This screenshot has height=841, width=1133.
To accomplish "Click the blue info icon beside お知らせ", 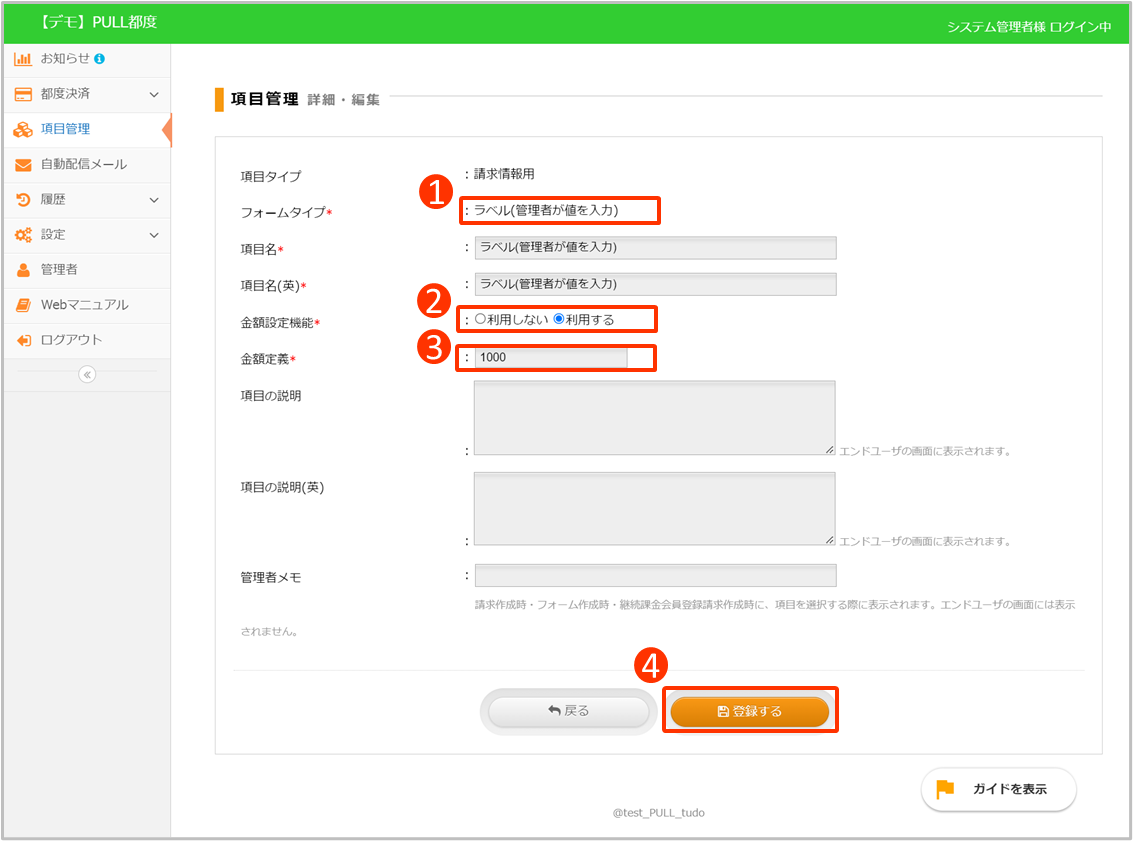I will [100, 59].
